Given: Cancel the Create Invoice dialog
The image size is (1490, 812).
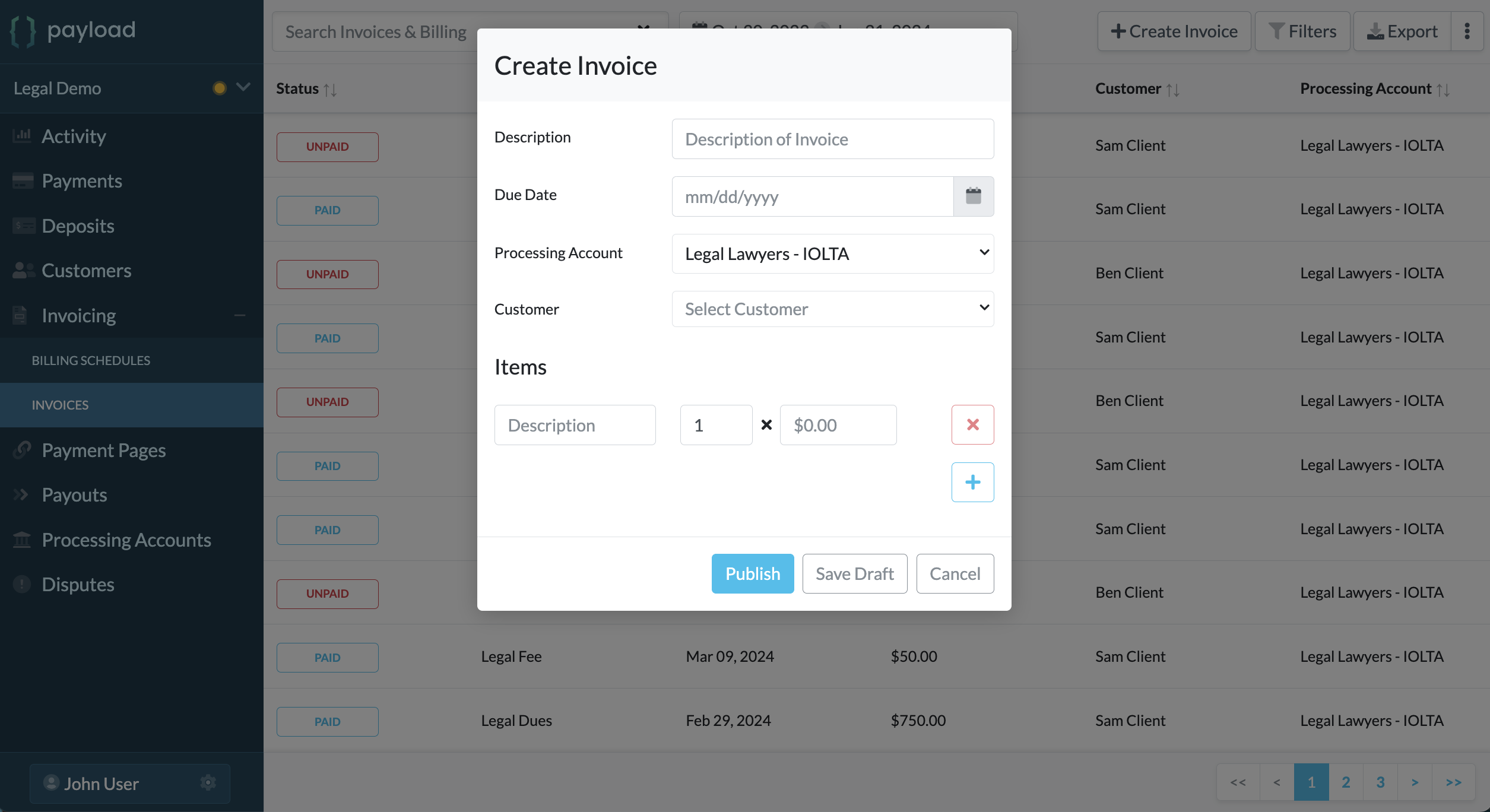Looking at the screenshot, I should 955,573.
